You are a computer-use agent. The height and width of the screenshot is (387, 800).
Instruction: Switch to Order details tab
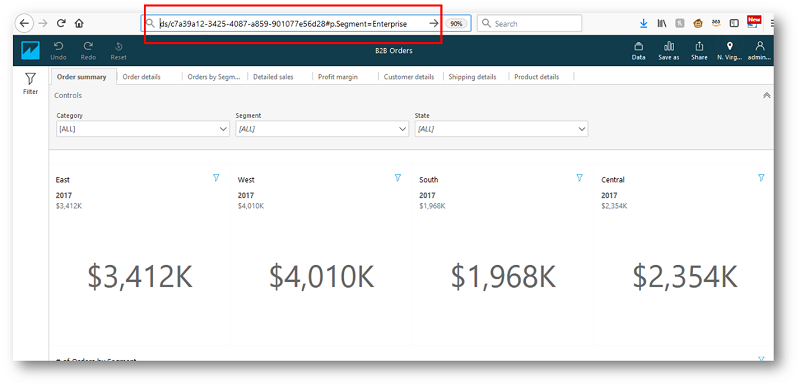click(142, 77)
